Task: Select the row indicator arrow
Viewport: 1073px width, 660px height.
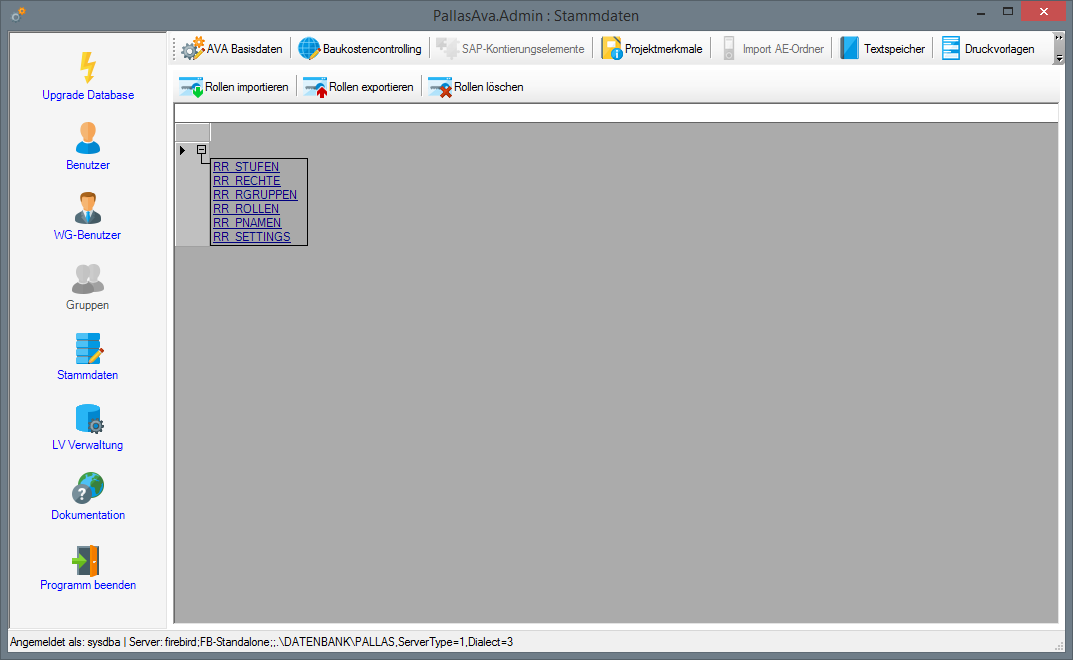Action: click(182, 150)
